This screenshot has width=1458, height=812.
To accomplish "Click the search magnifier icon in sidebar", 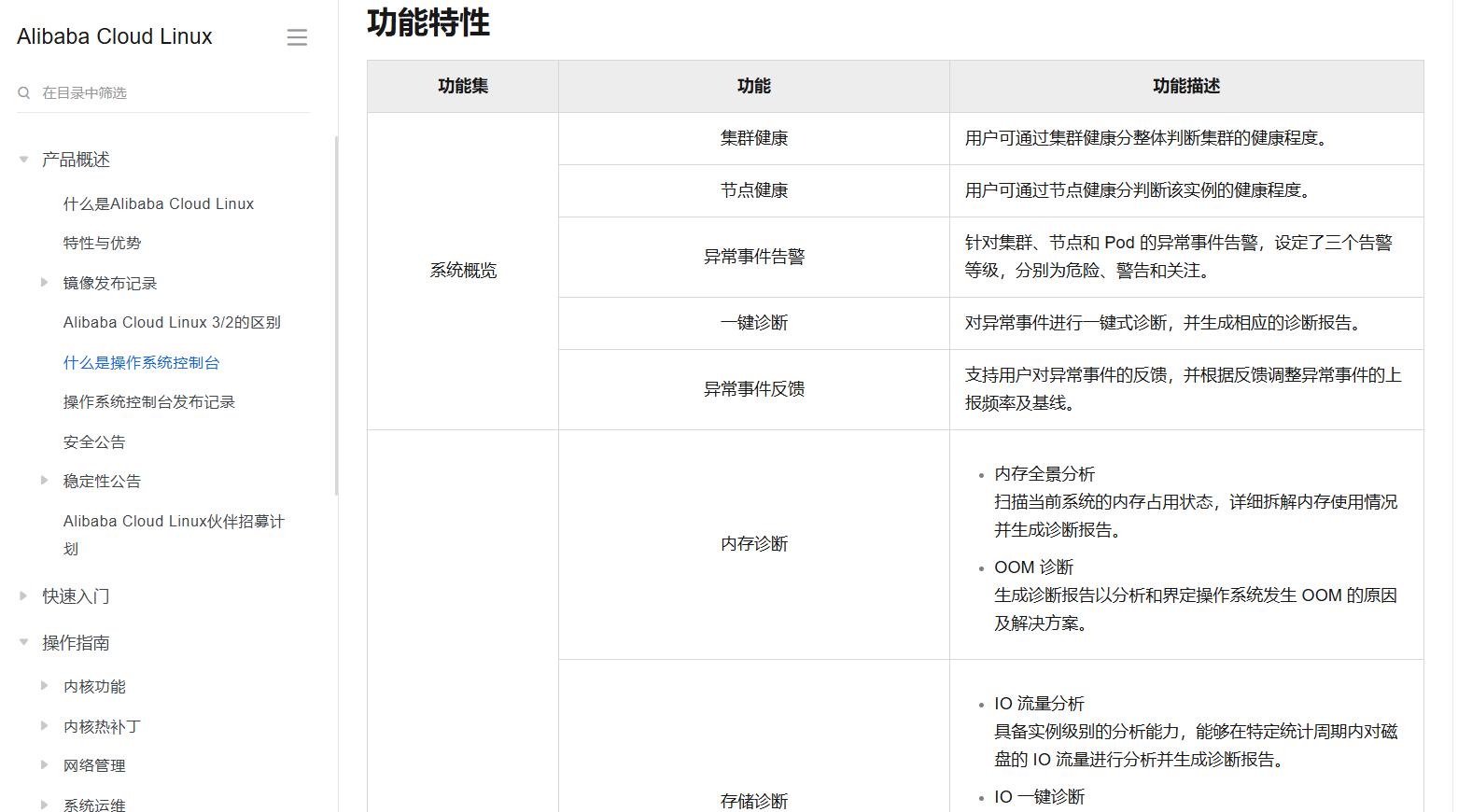I will 24,93.
